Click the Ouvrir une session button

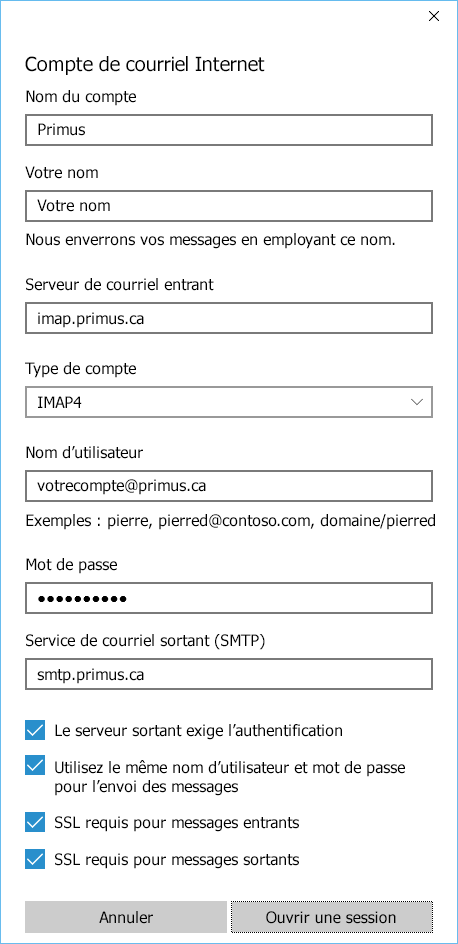click(x=332, y=917)
